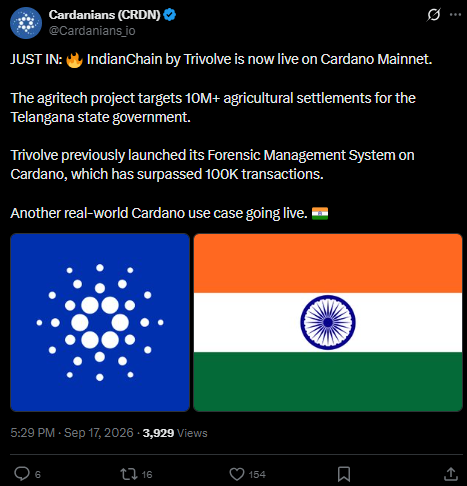This screenshot has width=467, height=486.
Task: Click the India flag emoji in text
Action: [320, 213]
